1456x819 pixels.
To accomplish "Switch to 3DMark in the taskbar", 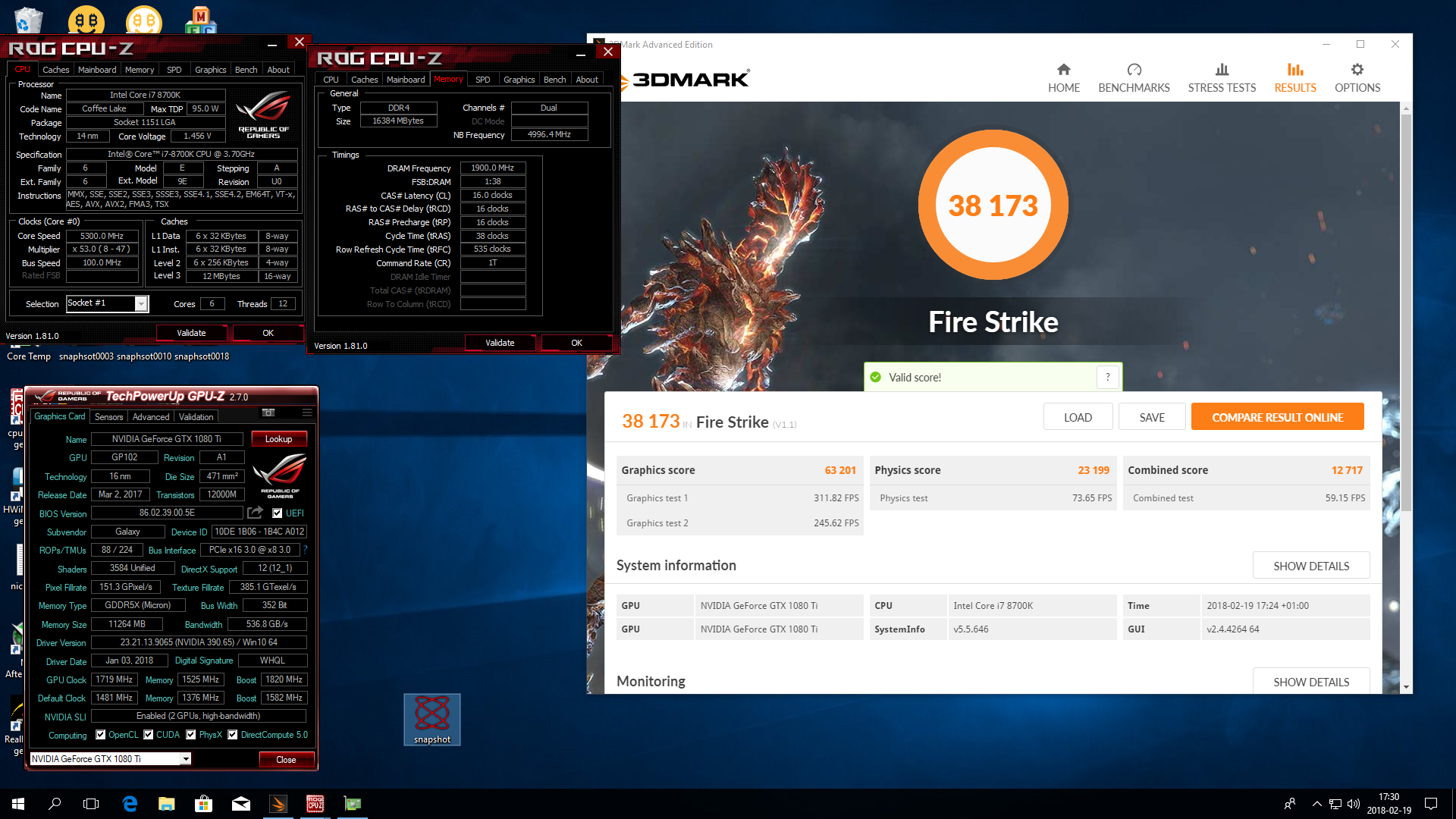I will [278, 804].
